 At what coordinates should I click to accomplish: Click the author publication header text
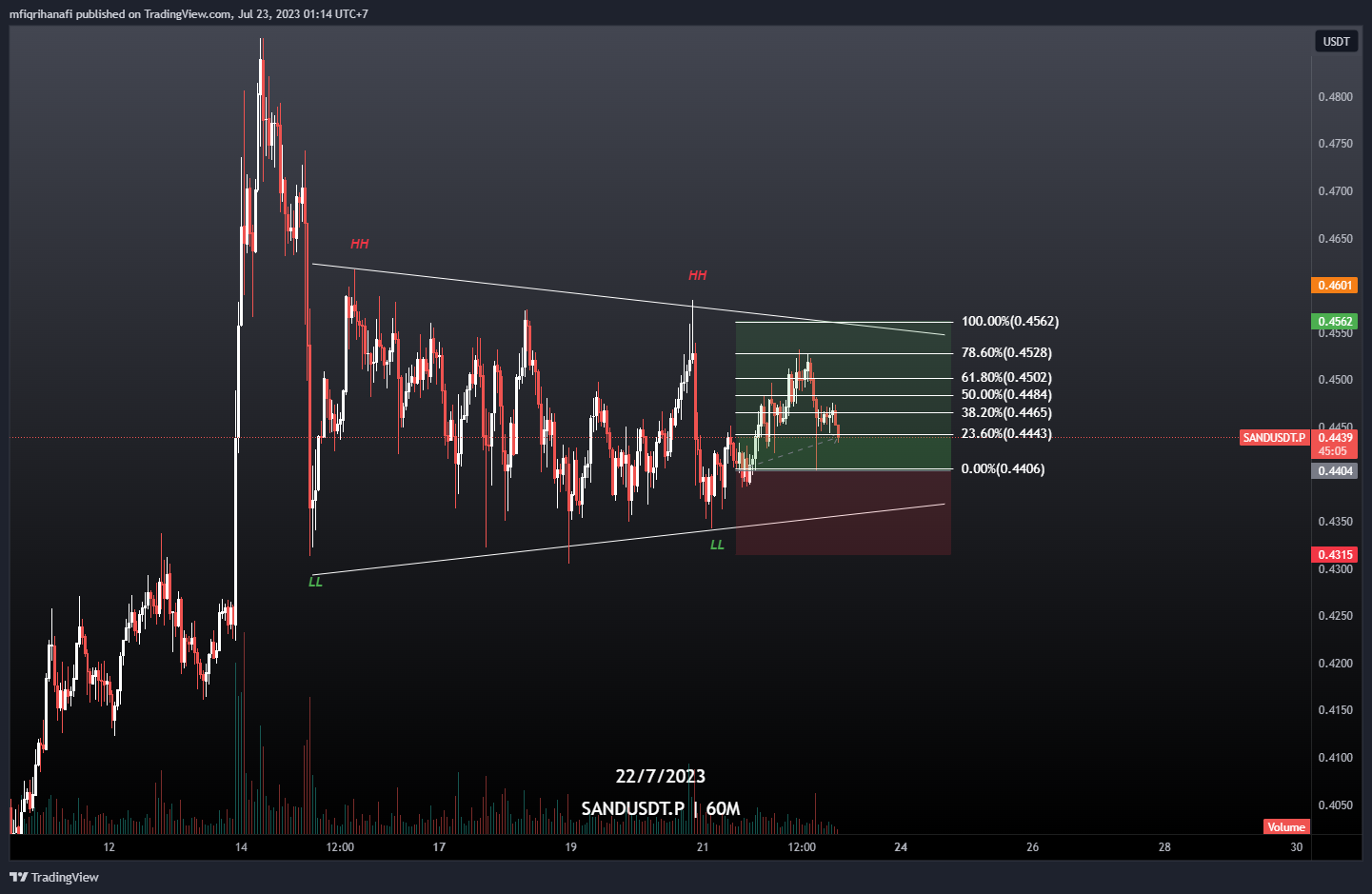189,14
